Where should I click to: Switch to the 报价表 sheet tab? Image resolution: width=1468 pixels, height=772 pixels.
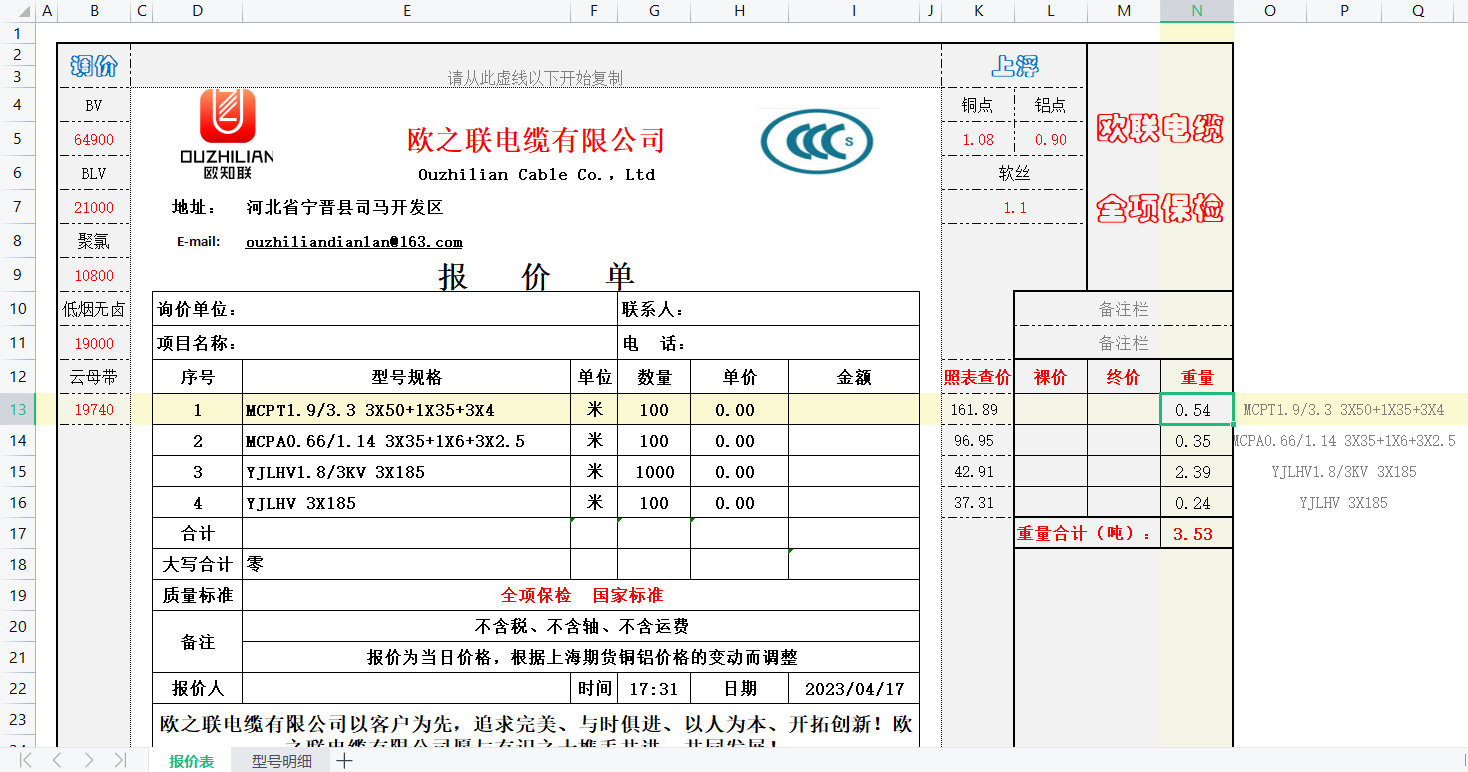191,761
